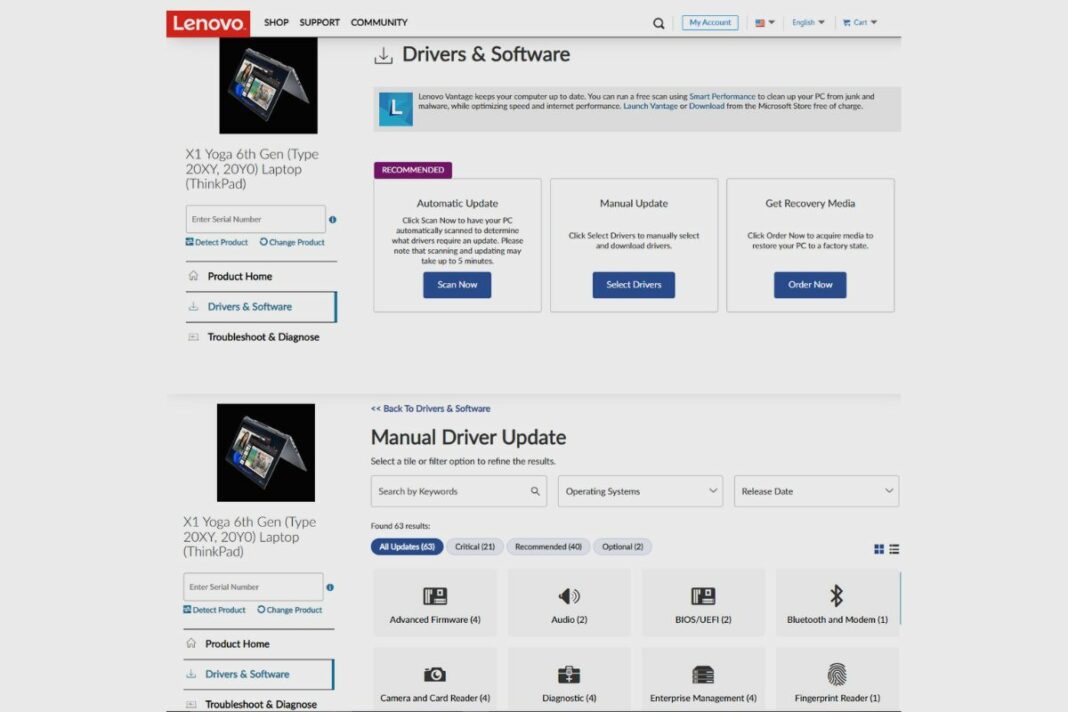Select the Audio drivers category
The image size is (1068, 712).
[x=569, y=602]
